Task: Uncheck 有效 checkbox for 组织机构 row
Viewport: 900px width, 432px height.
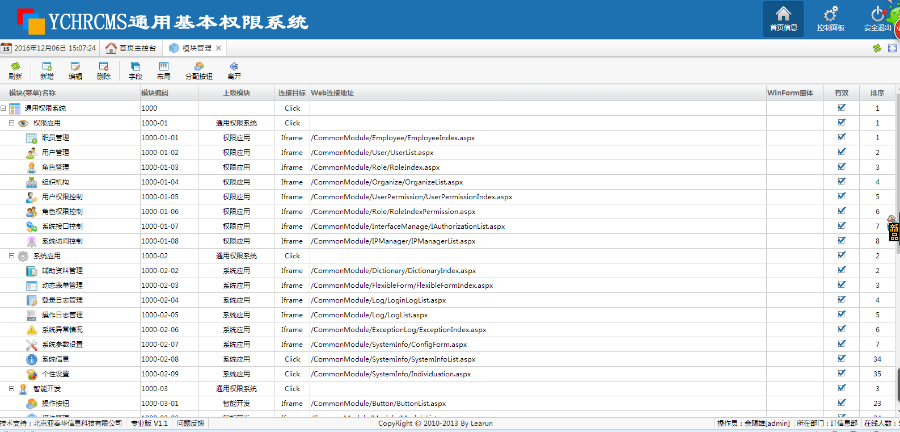Action: [x=842, y=181]
